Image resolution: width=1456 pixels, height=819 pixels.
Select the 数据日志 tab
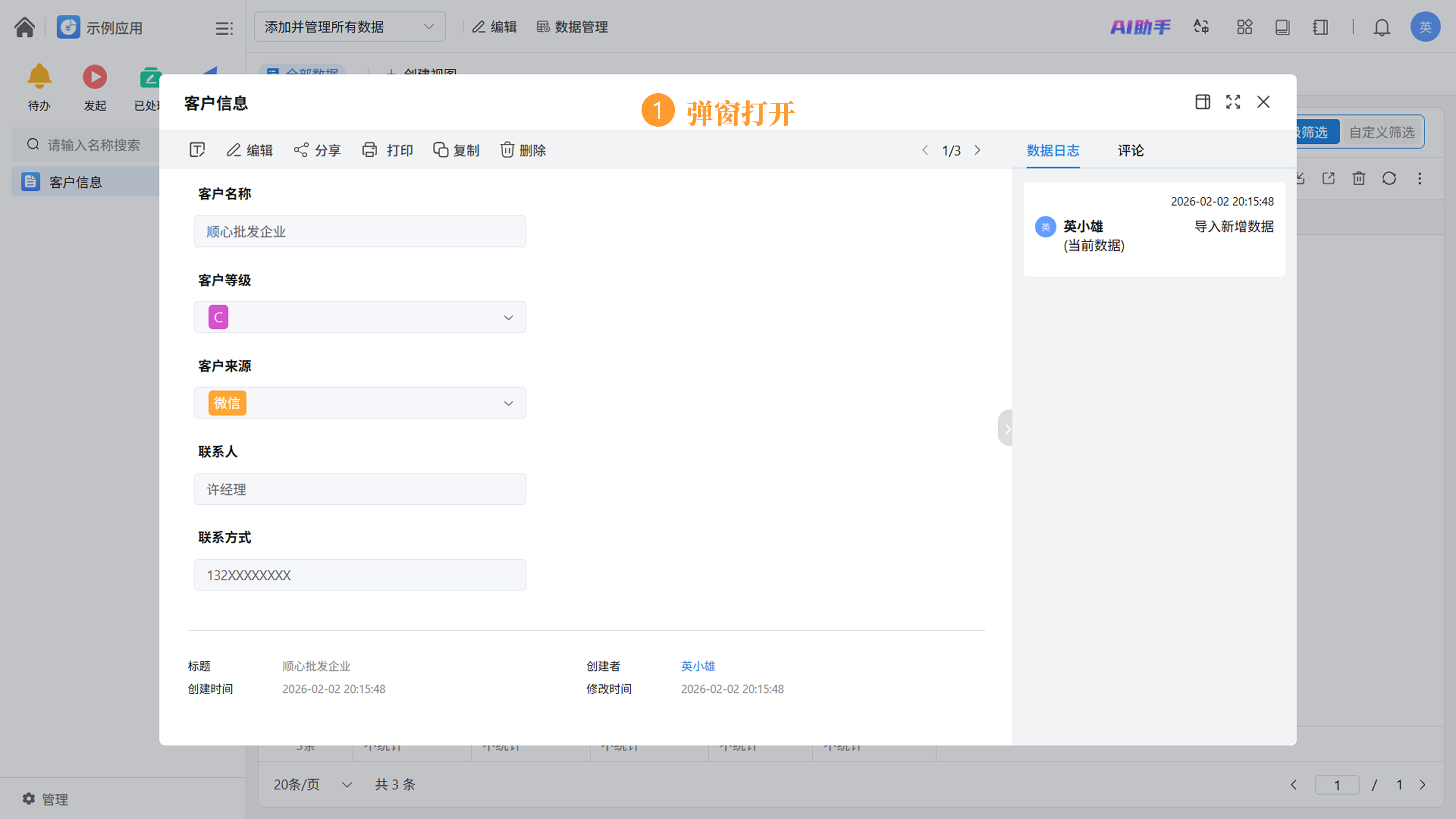[1053, 151]
